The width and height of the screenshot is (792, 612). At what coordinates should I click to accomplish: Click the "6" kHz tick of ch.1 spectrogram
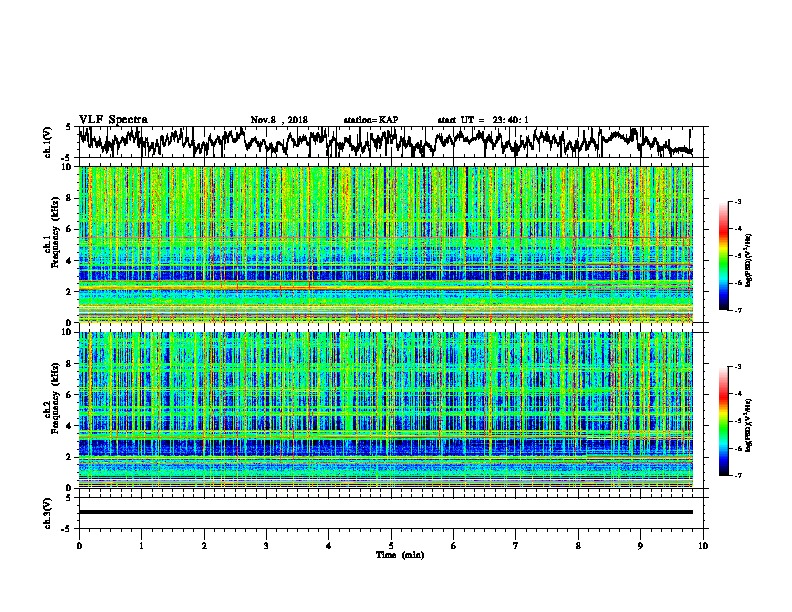[70, 229]
